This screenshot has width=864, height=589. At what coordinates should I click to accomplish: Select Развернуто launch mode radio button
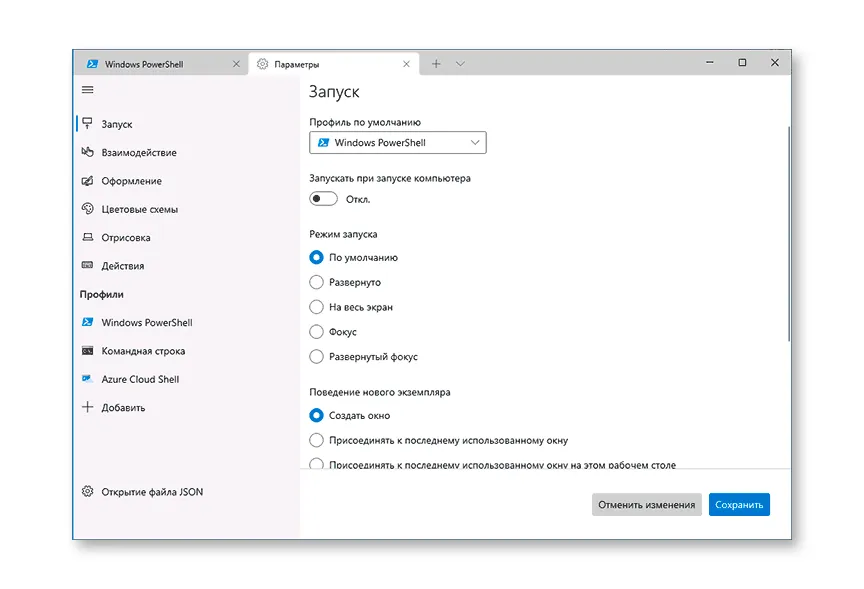pos(317,283)
